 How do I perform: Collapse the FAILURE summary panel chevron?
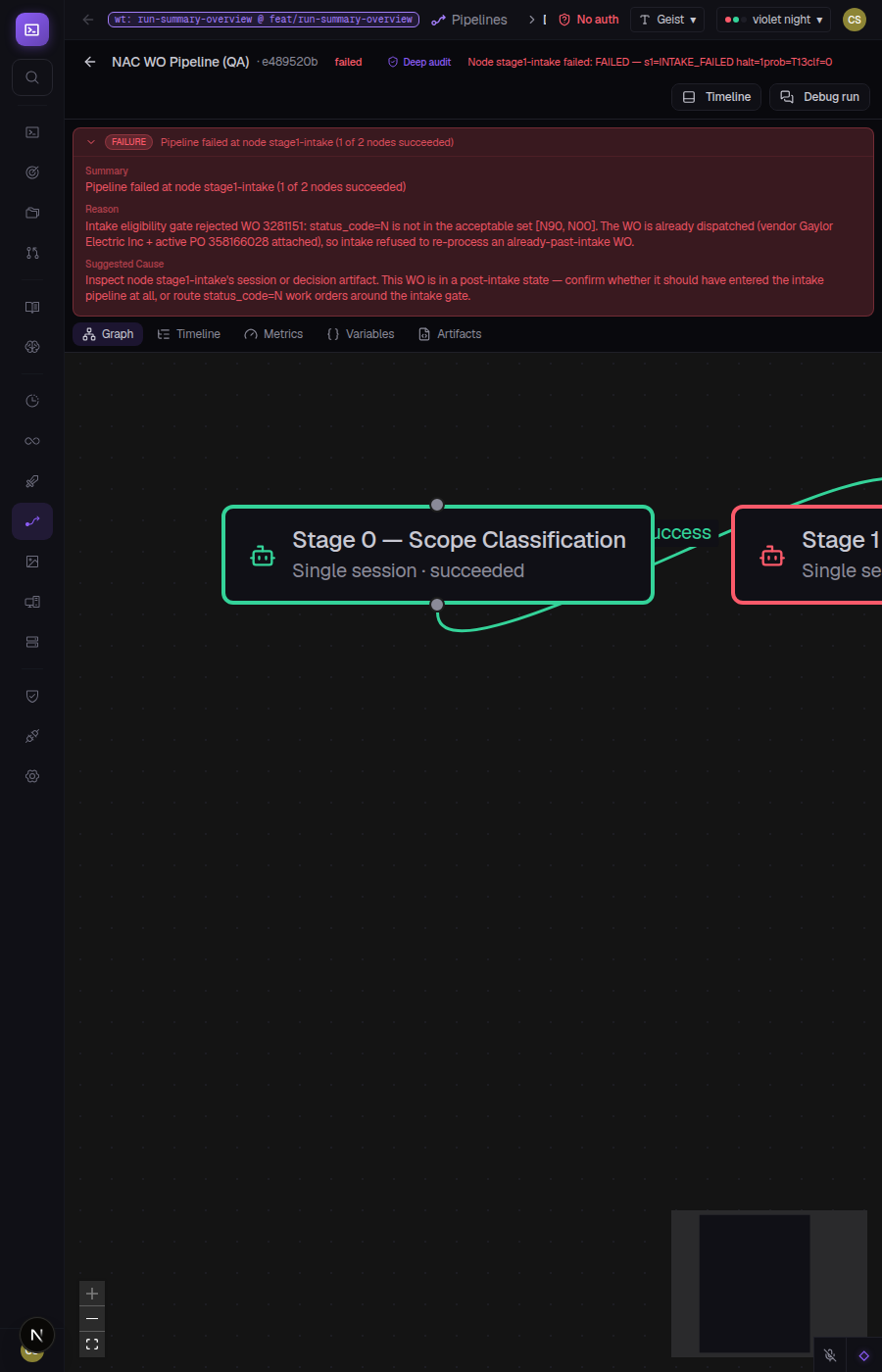tap(91, 142)
